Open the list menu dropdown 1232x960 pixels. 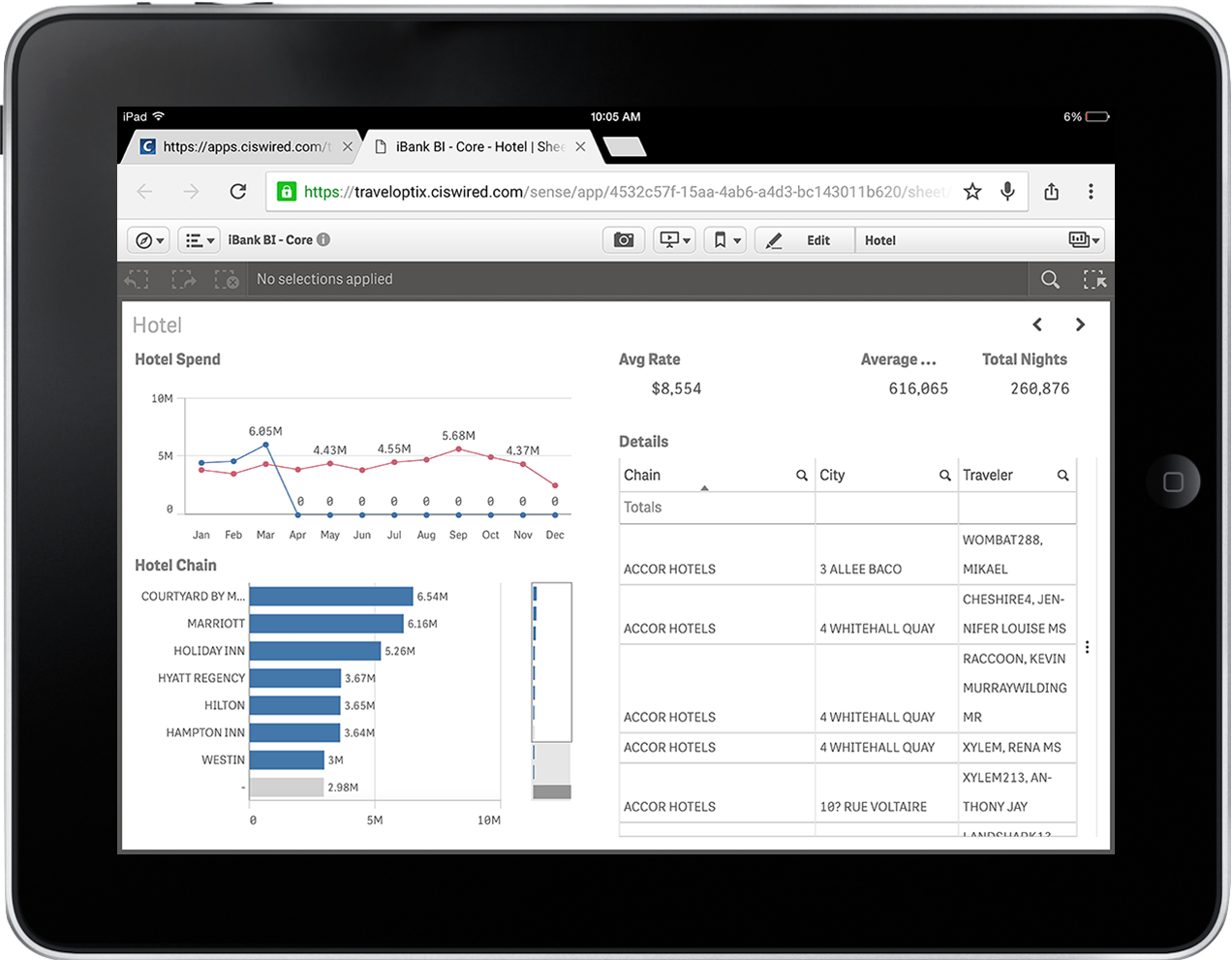(199, 240)
